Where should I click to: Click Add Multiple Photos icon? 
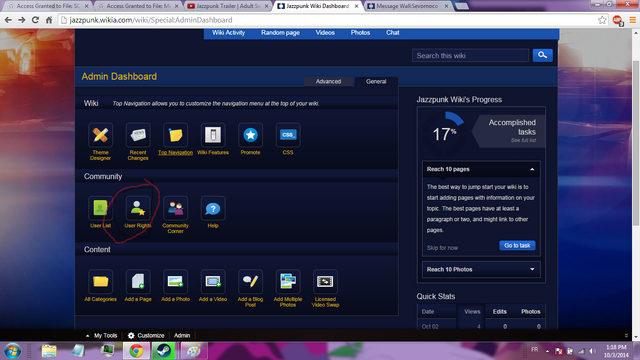coord(288,282)
